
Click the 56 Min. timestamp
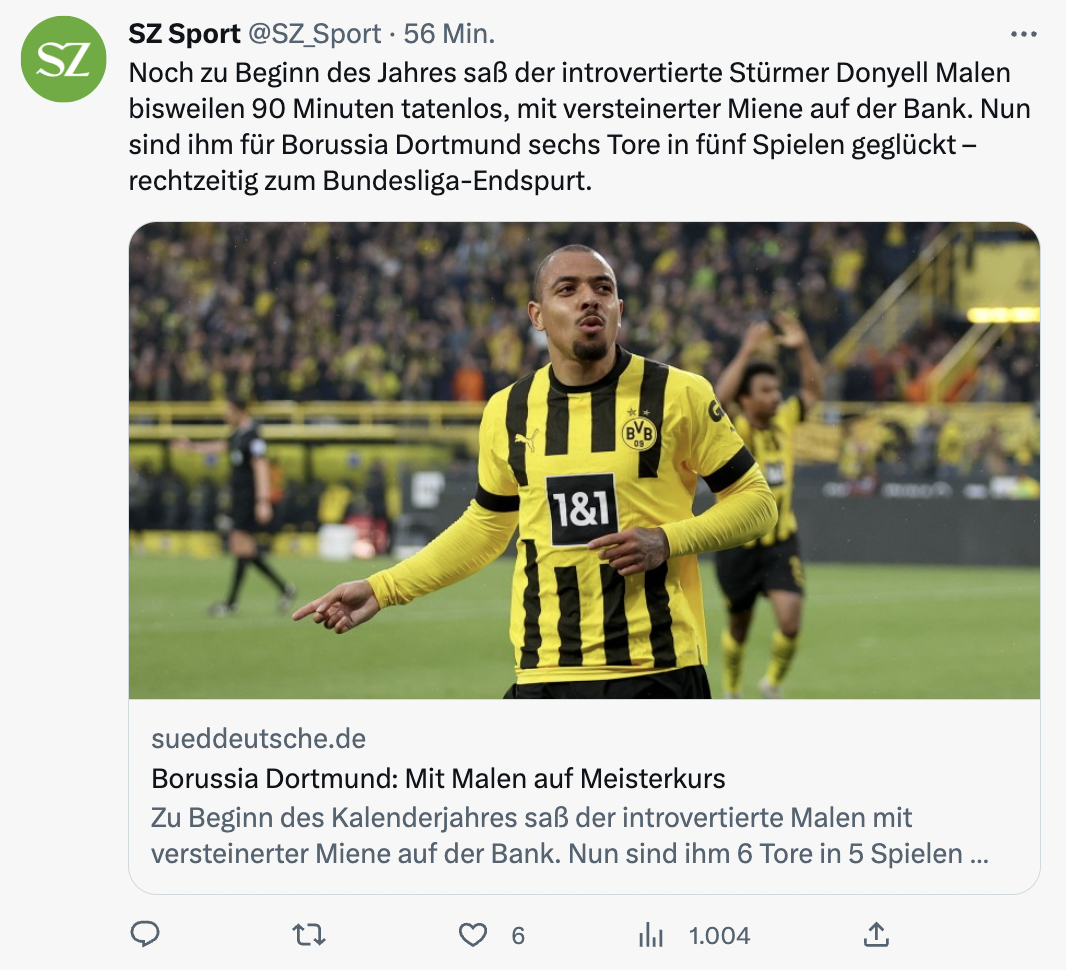click(450, 34)
